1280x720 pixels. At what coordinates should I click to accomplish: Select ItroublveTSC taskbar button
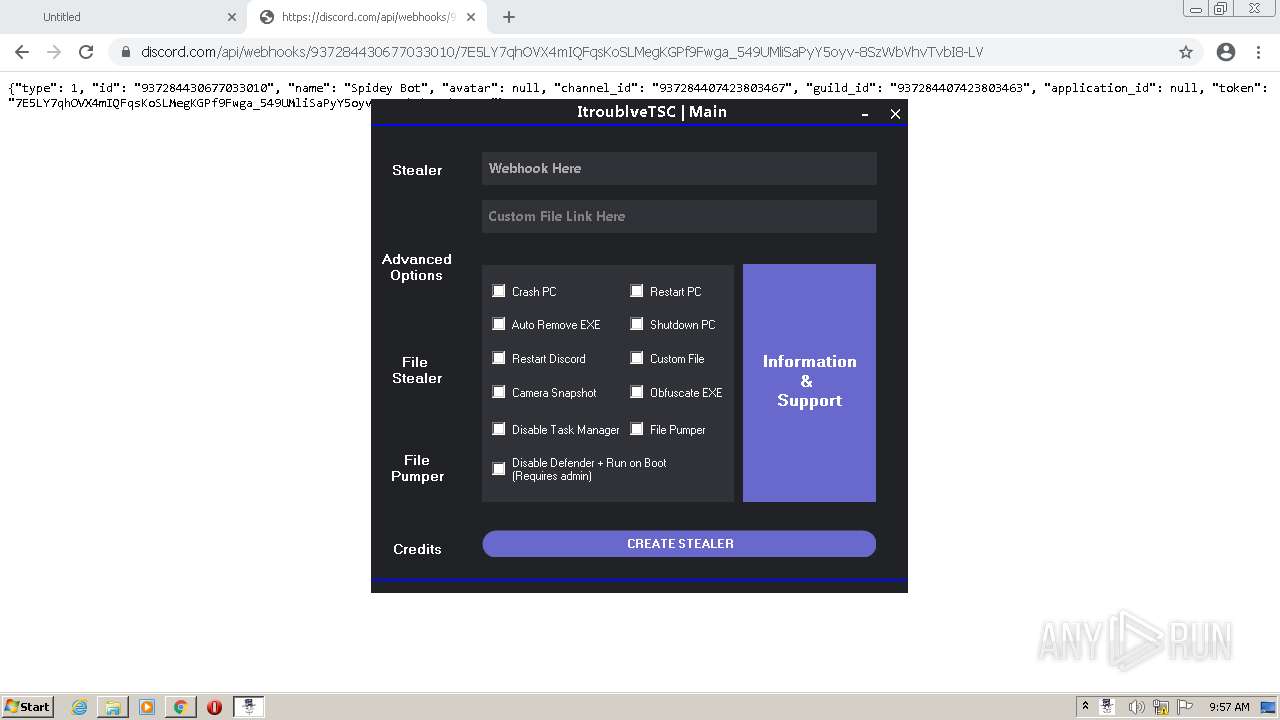(x=248, y=707)
